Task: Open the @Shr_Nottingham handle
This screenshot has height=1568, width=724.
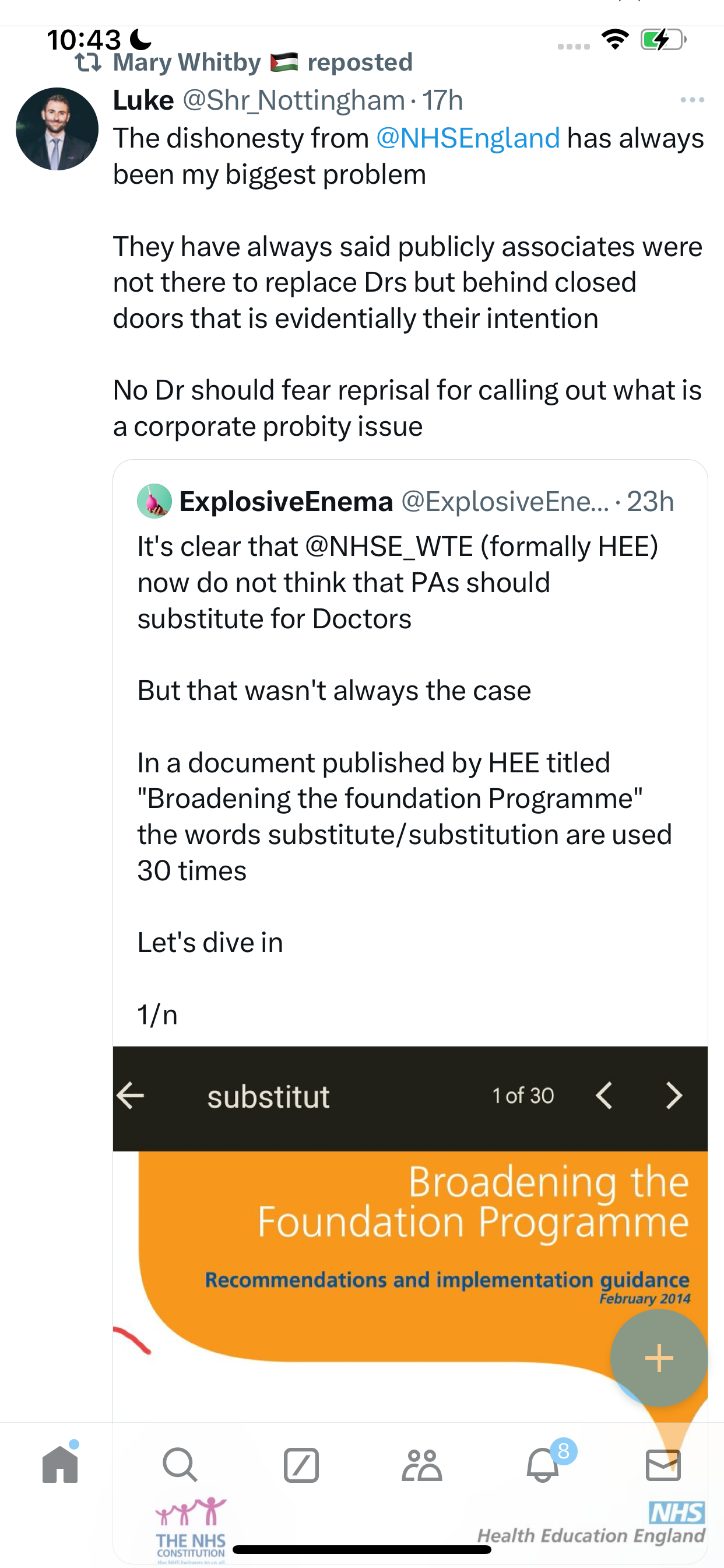Action: coord(294,100)
